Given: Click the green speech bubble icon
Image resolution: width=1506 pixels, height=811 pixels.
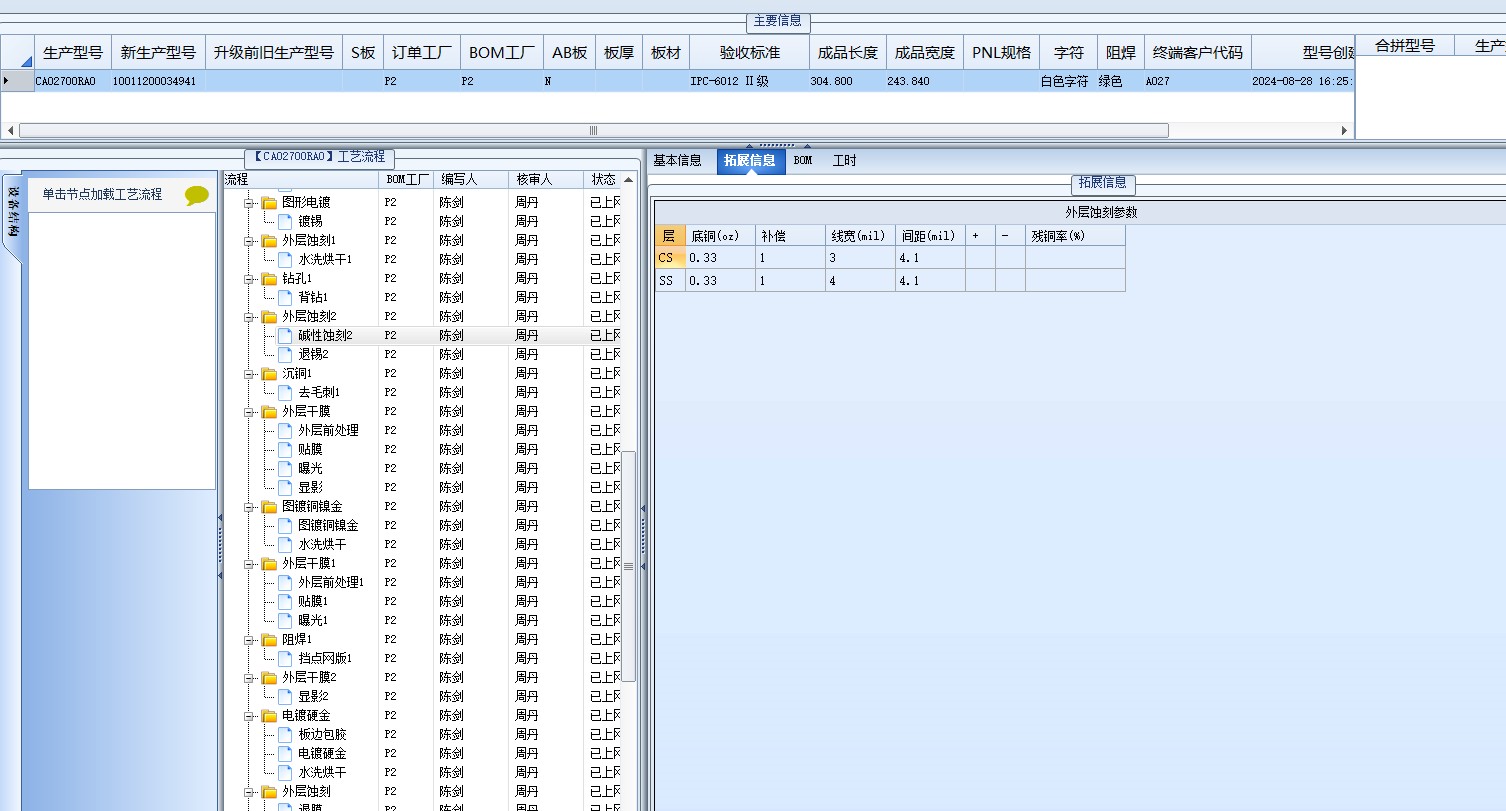Looking at the screenshot, I should tap(197, 196).
